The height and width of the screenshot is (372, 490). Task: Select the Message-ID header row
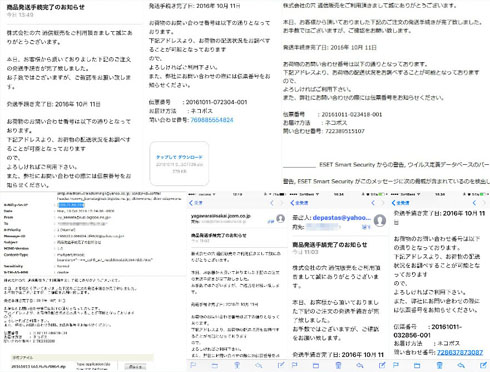(64, 236)
